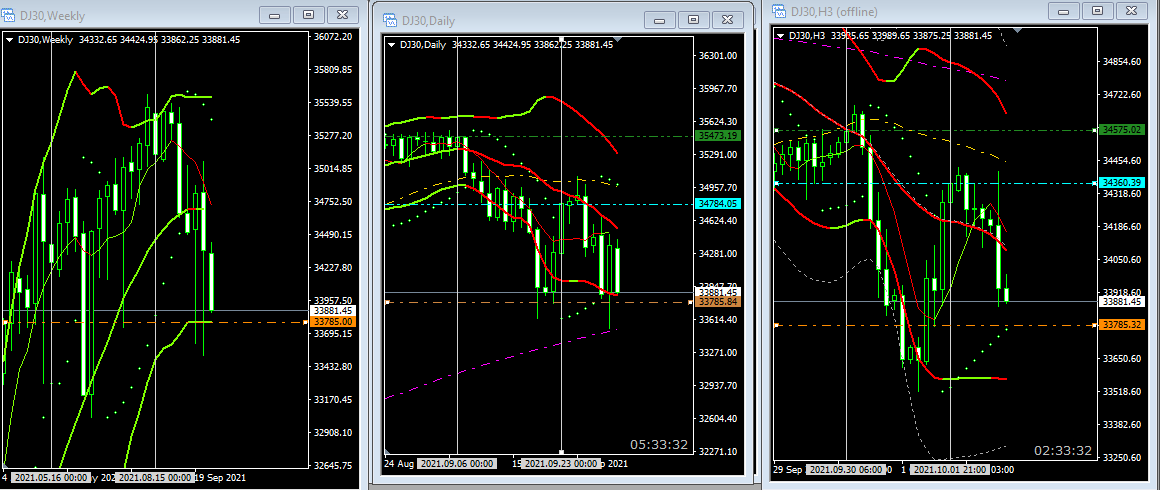
Task: Select the orange 33785.84 label in Daily chart
Action: pyautogui.click(x=718, y=302)
